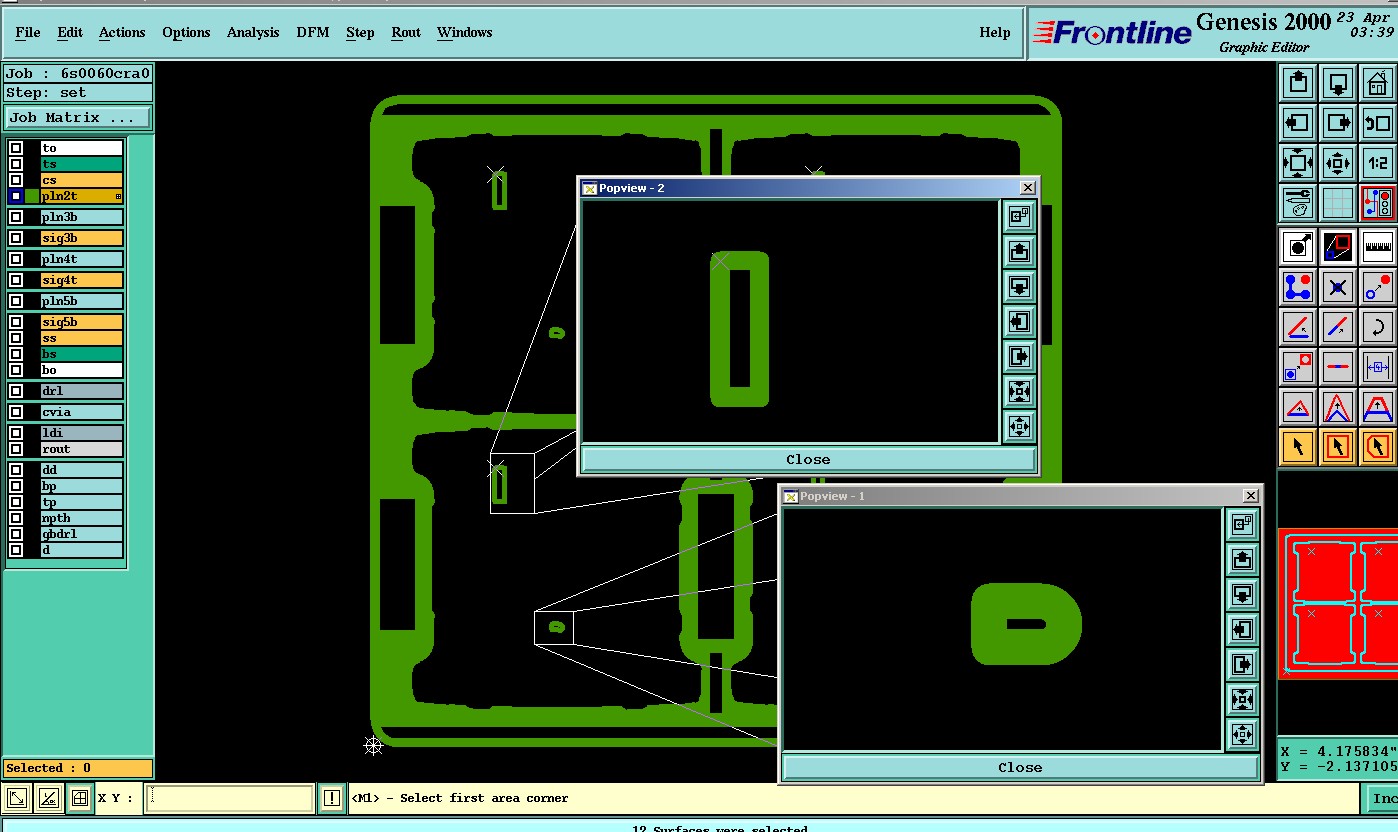Viewport: 1398px width, 832px height.
Task: Select the ldi layer name
Action: click(82, 433)
